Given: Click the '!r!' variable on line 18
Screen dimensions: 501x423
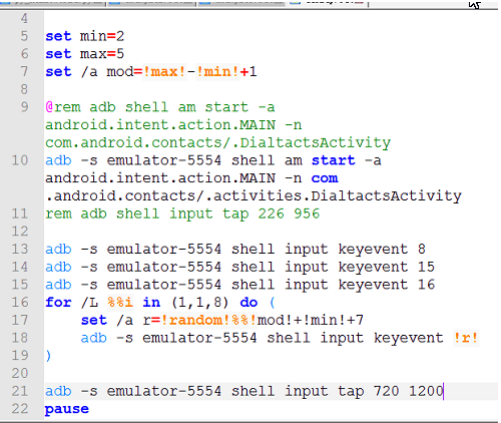Looking at the screenshot, I should pos(466,338).
